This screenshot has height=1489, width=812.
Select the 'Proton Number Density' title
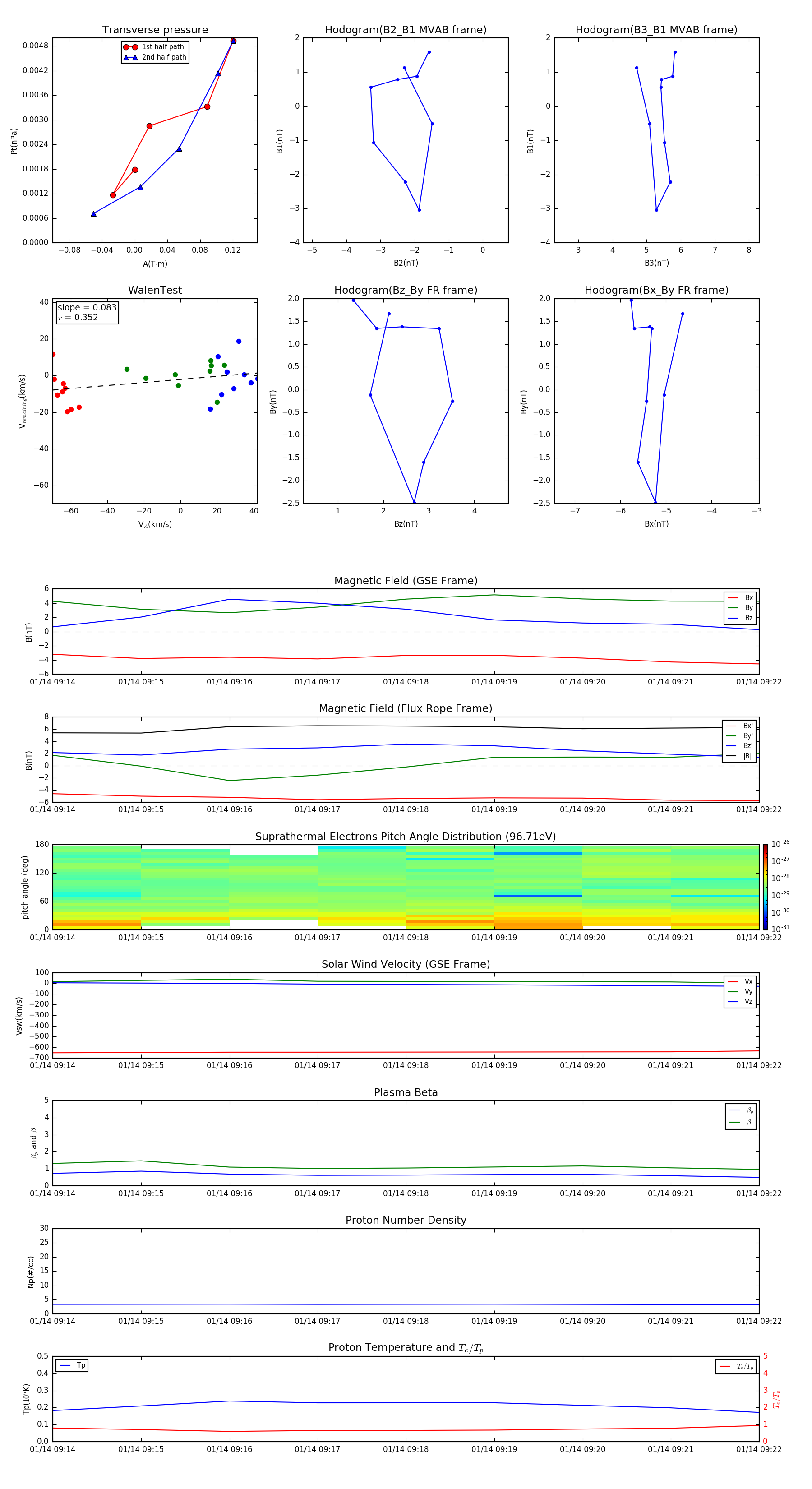406,1220
